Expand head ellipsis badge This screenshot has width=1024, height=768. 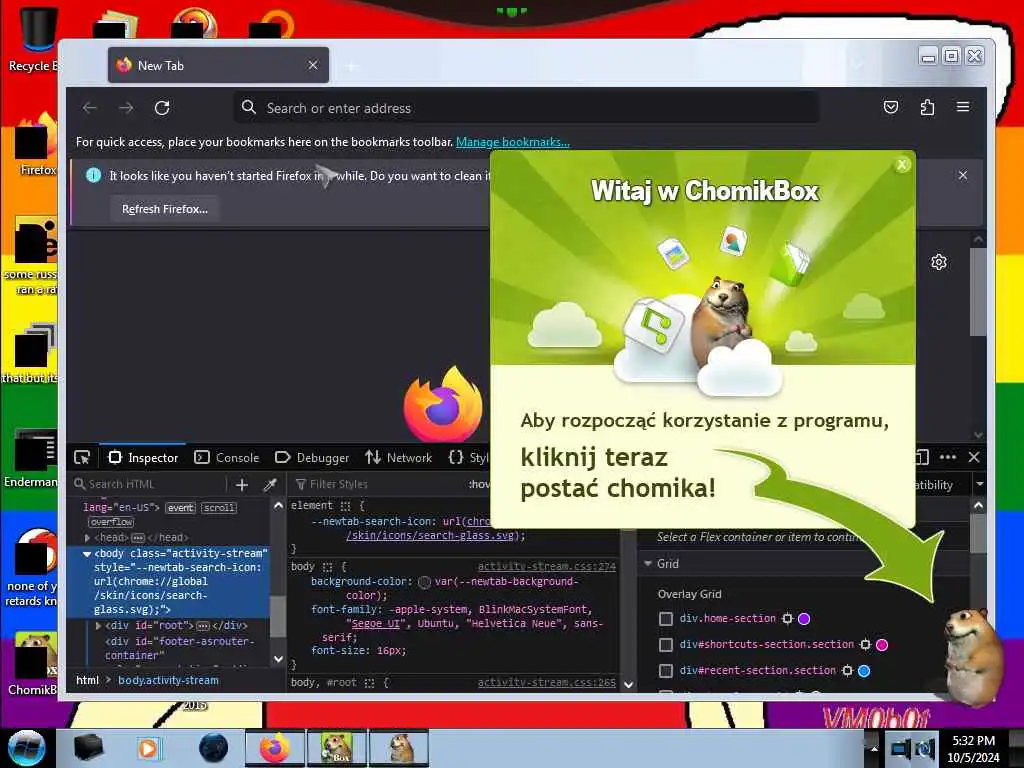138,537
